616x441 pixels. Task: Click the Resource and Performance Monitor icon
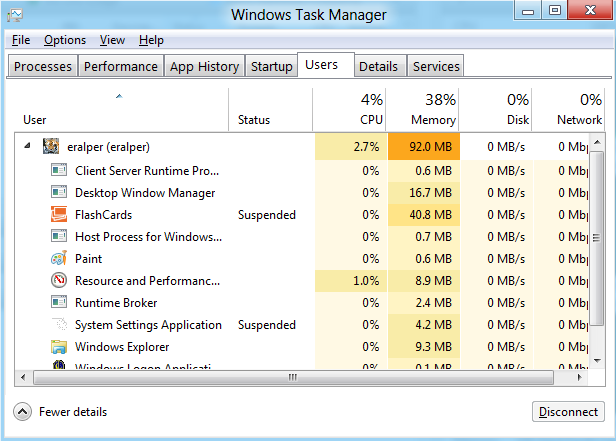[59, 280]
